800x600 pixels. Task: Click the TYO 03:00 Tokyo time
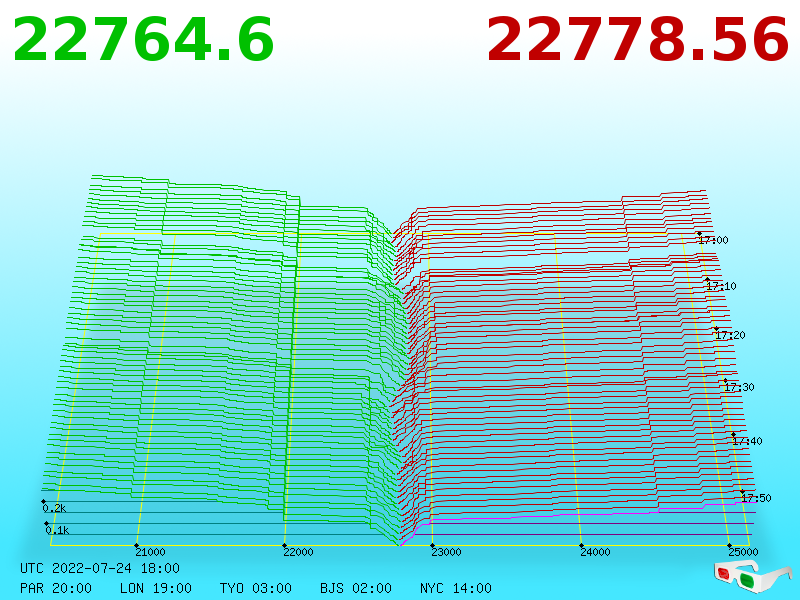pyautogui.click(x=256, y=588)
